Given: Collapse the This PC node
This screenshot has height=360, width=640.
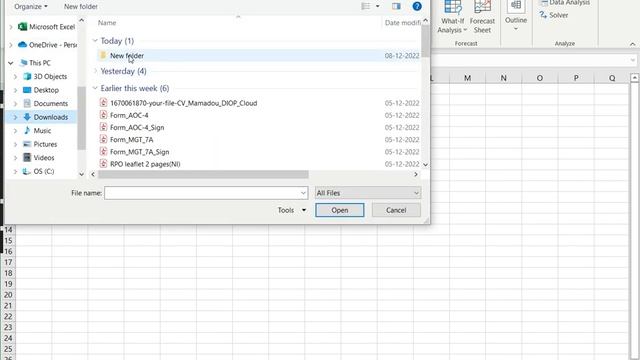Looking at the screenshot, I should pos(11,63).
